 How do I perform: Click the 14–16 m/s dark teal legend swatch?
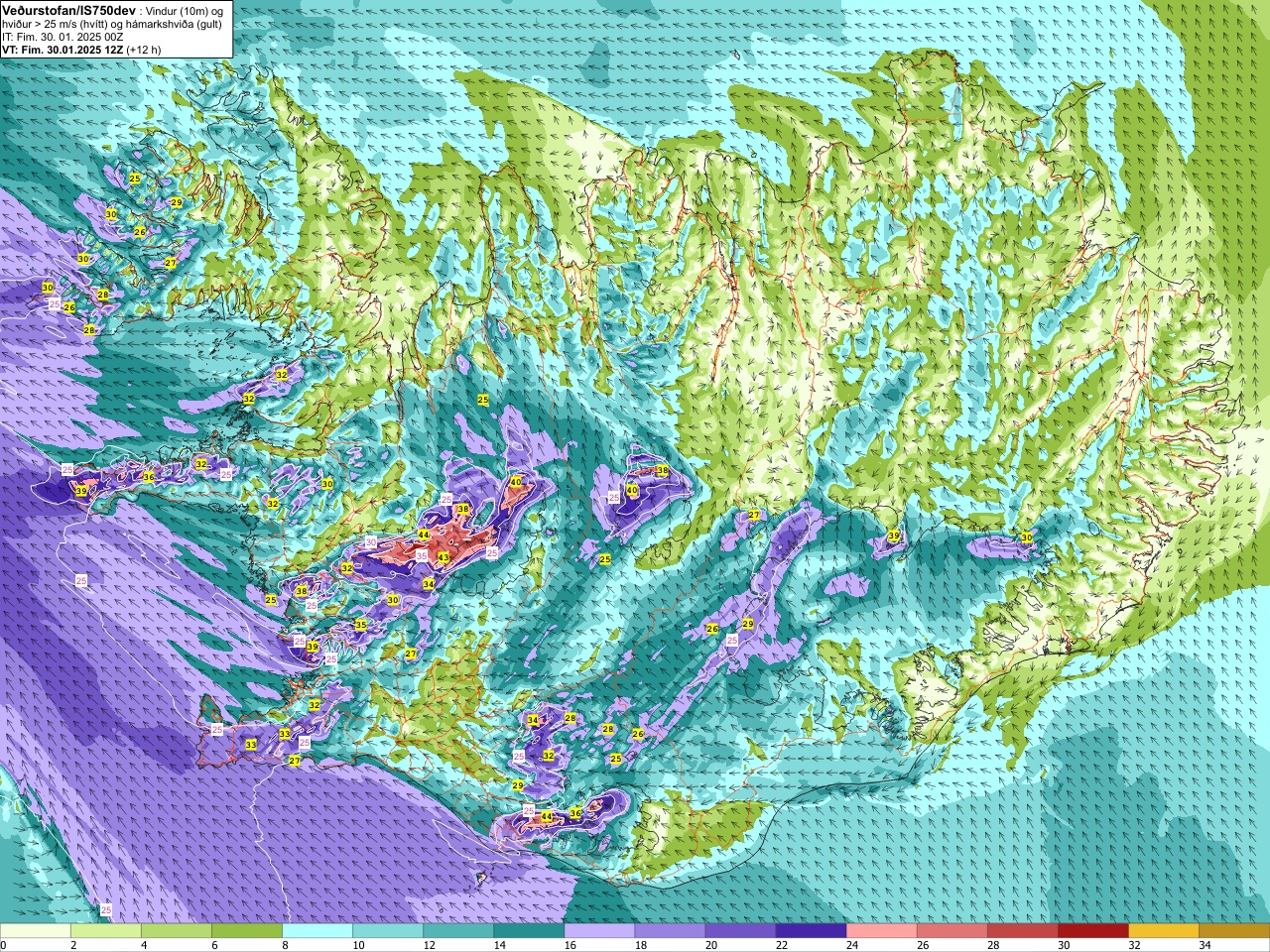click(x=529, y=931)
